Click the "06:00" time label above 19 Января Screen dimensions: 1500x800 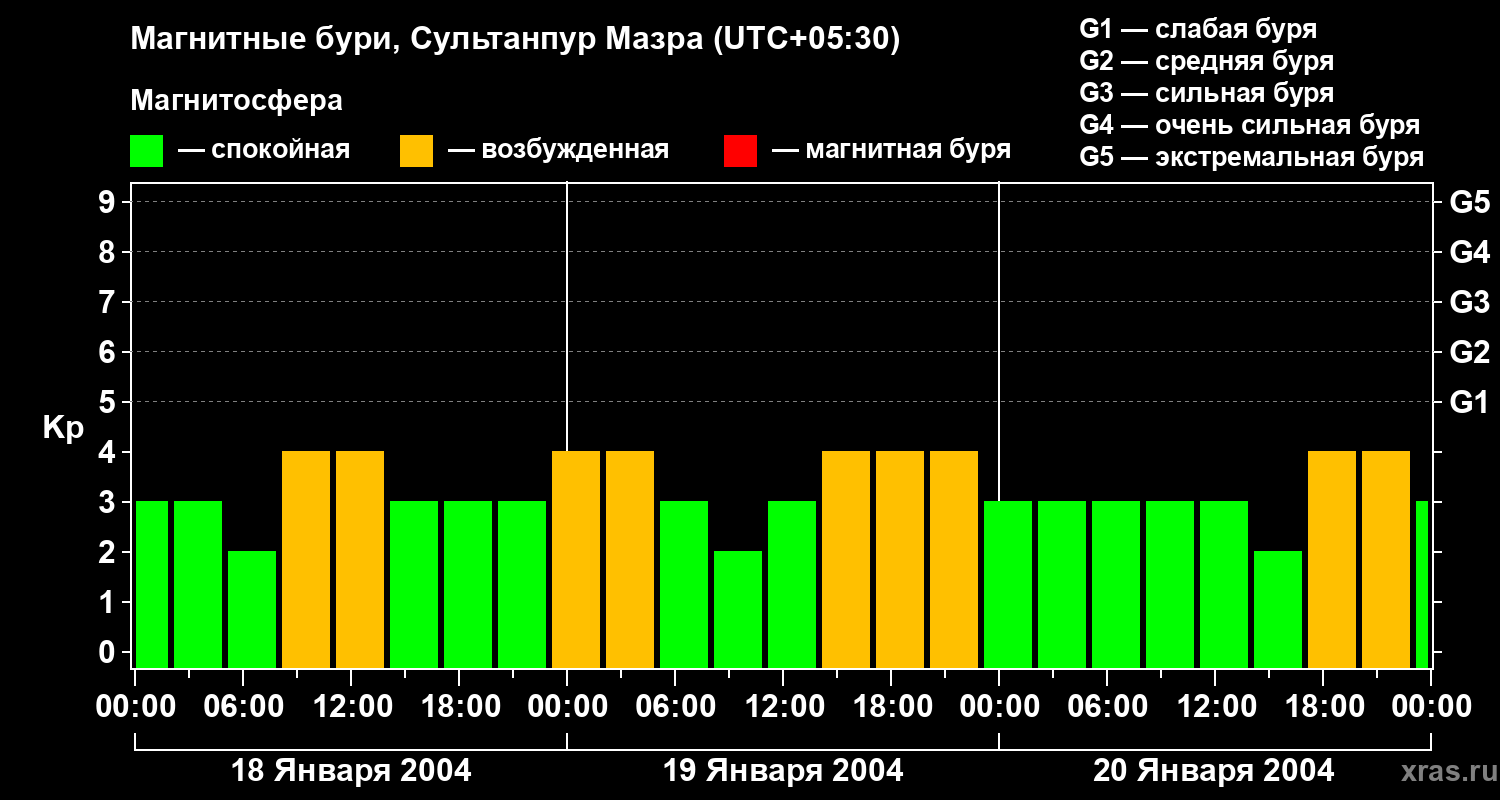pyautogui.click(x=675, y=707)
